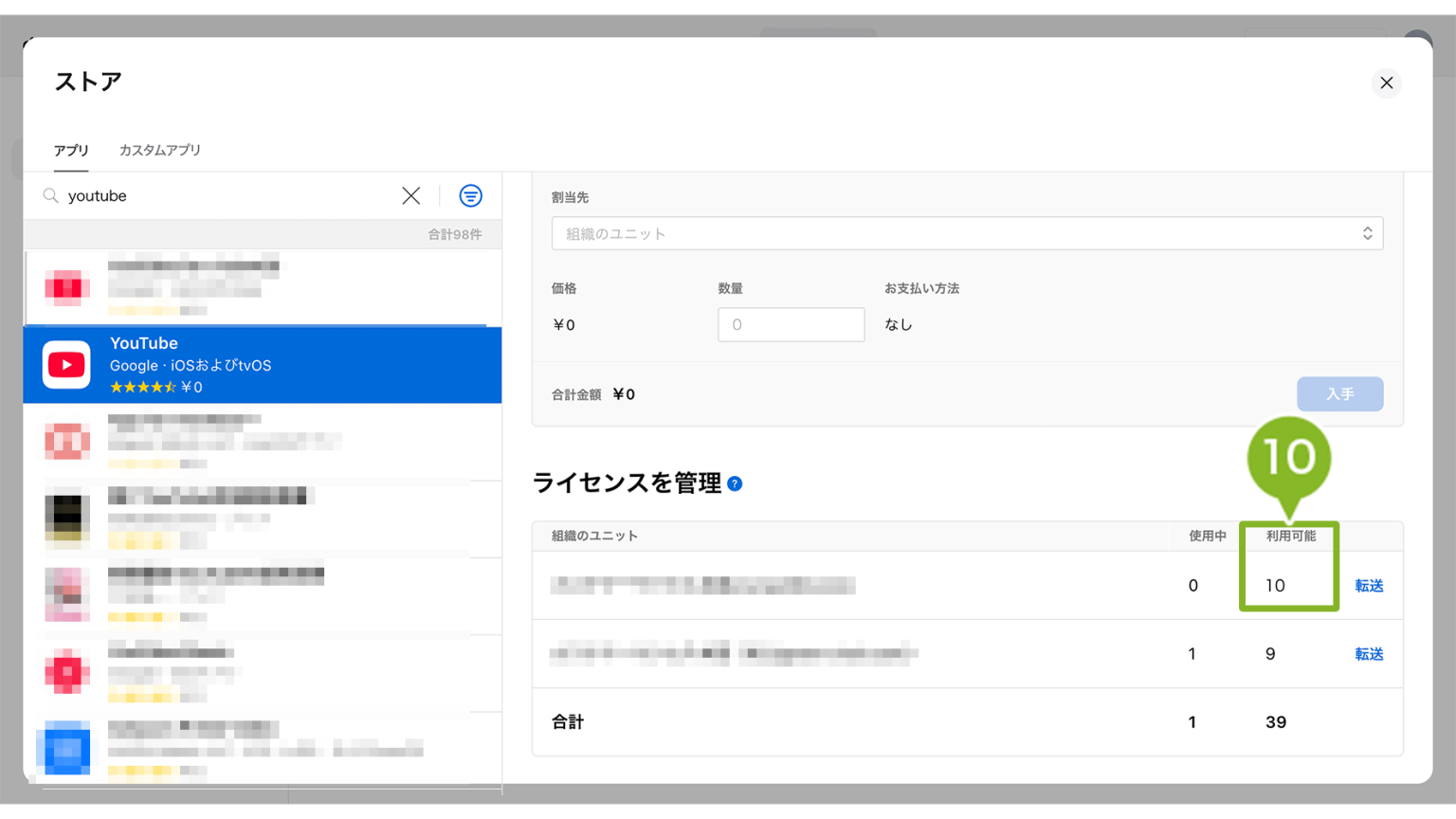Screen dimensions: 1456x819
Task: Close the Store dialog
Action: (1386, 83)
